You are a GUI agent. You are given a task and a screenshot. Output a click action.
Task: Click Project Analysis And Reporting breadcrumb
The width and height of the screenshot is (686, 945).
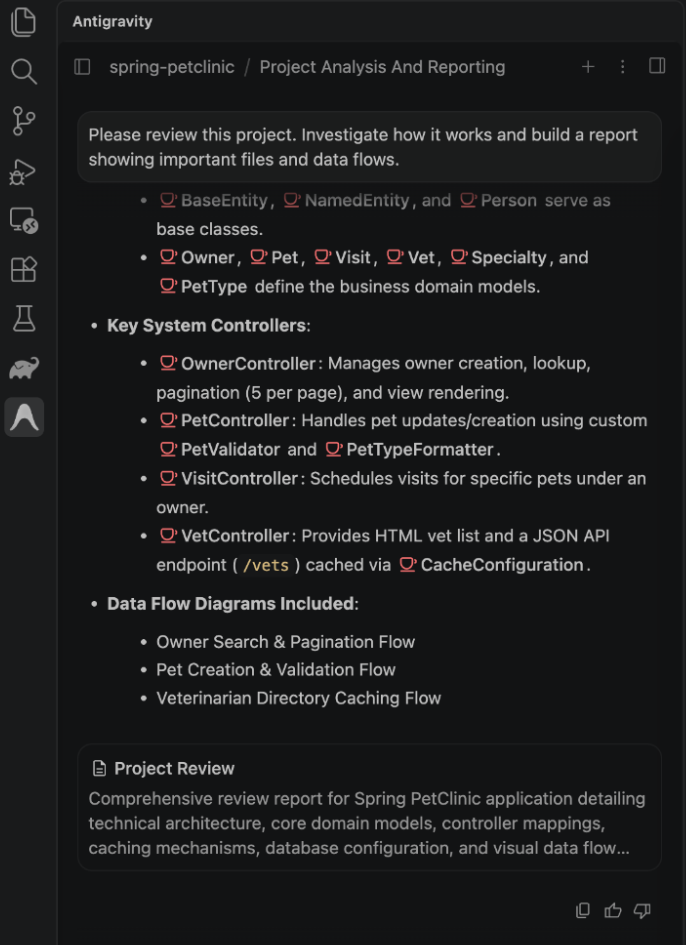coord(382,67)
